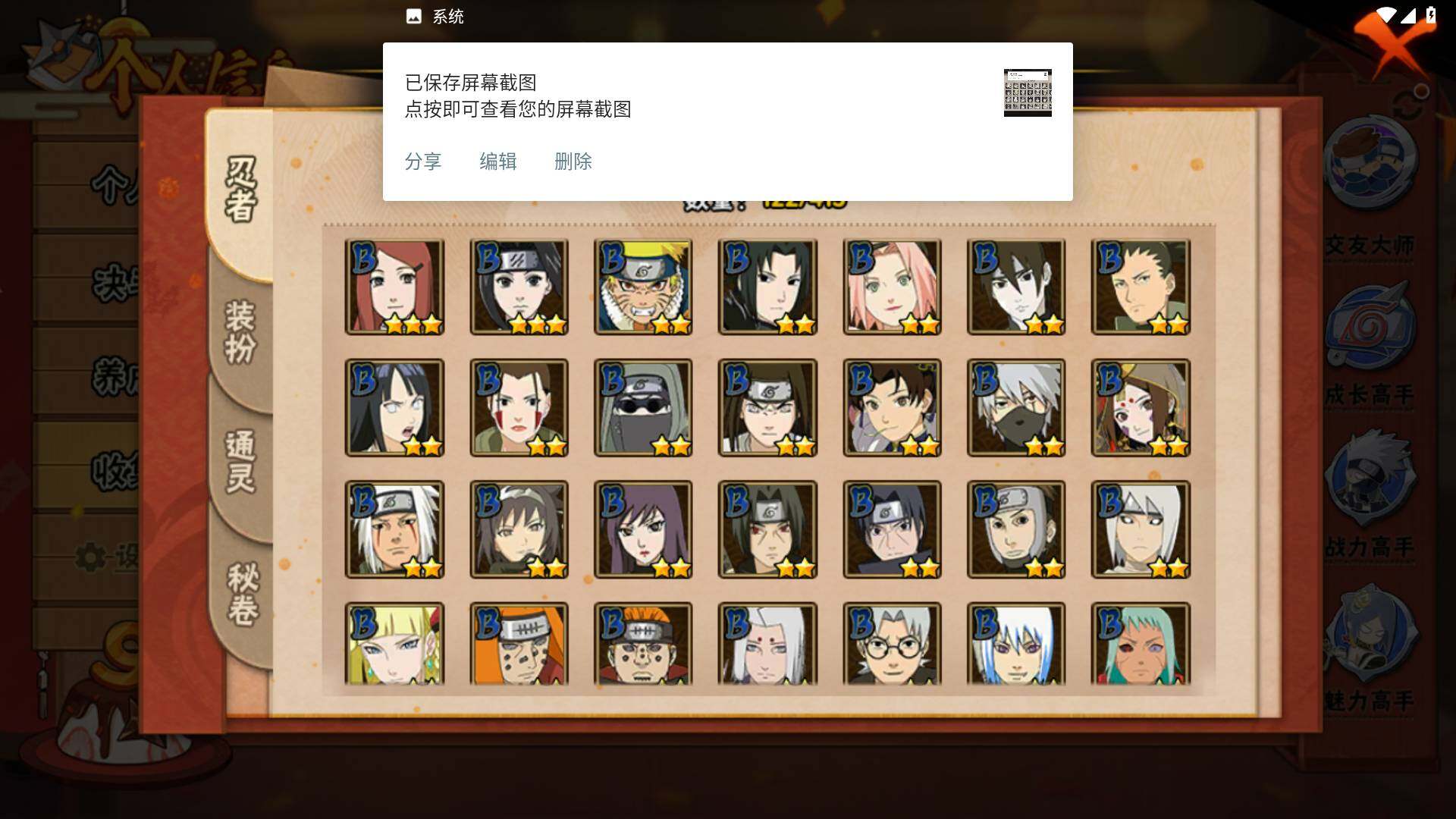Tap 删除 in the screenshot notification
This screenshot has height=819, width=1456.
click(x=573, y=161)
